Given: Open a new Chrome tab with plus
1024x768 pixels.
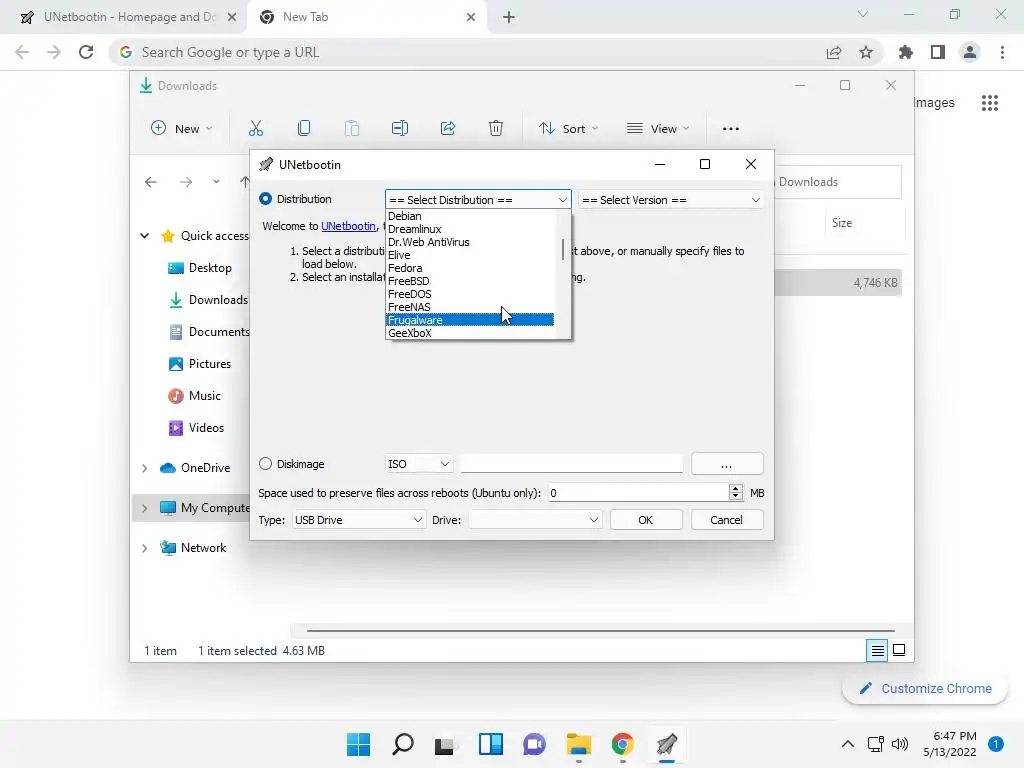Looking at the screenshot, I should [x=509, y=17].
